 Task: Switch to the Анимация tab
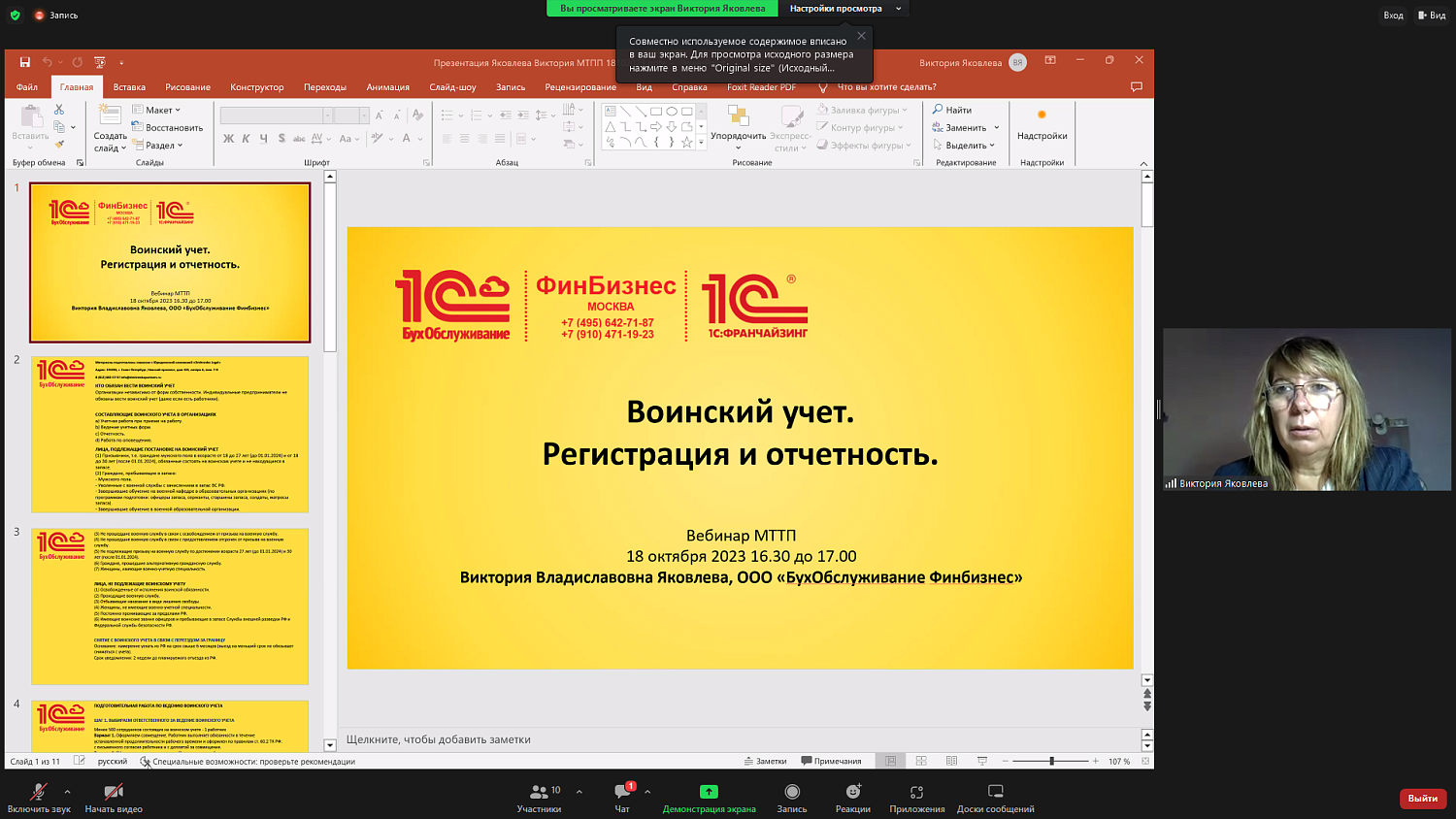[388, 87]
